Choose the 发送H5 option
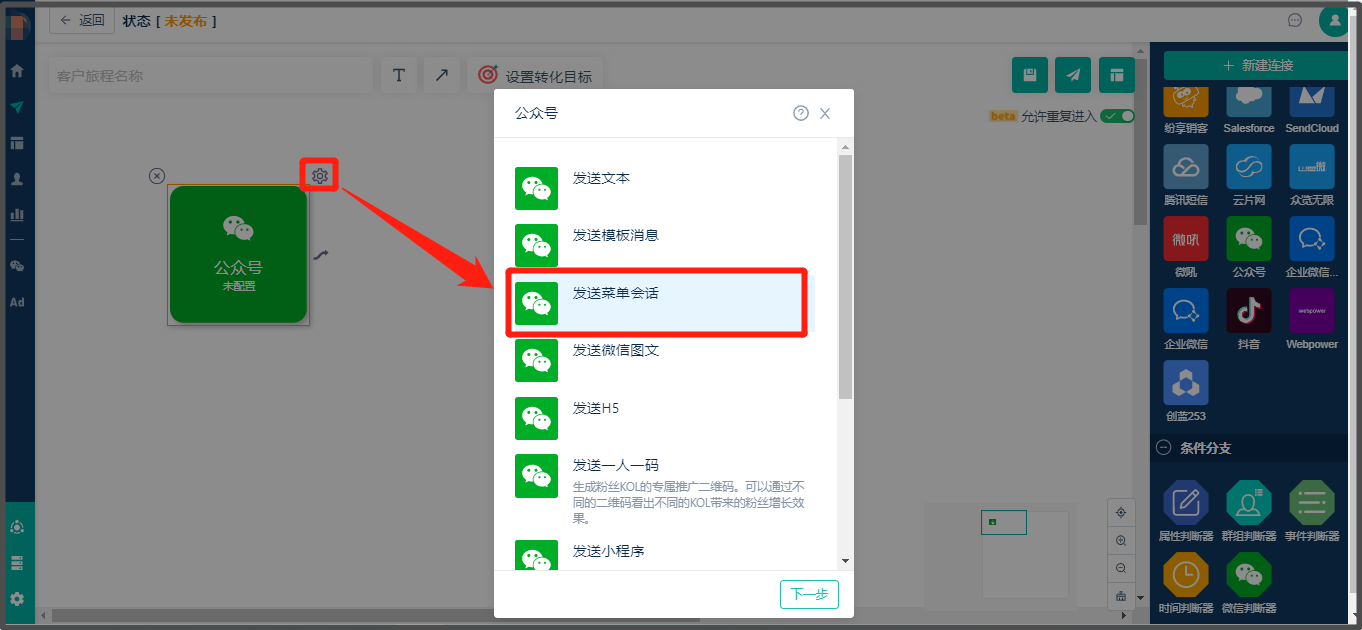The width and height of the screenshot is (1362, 630). click(662, 418)
